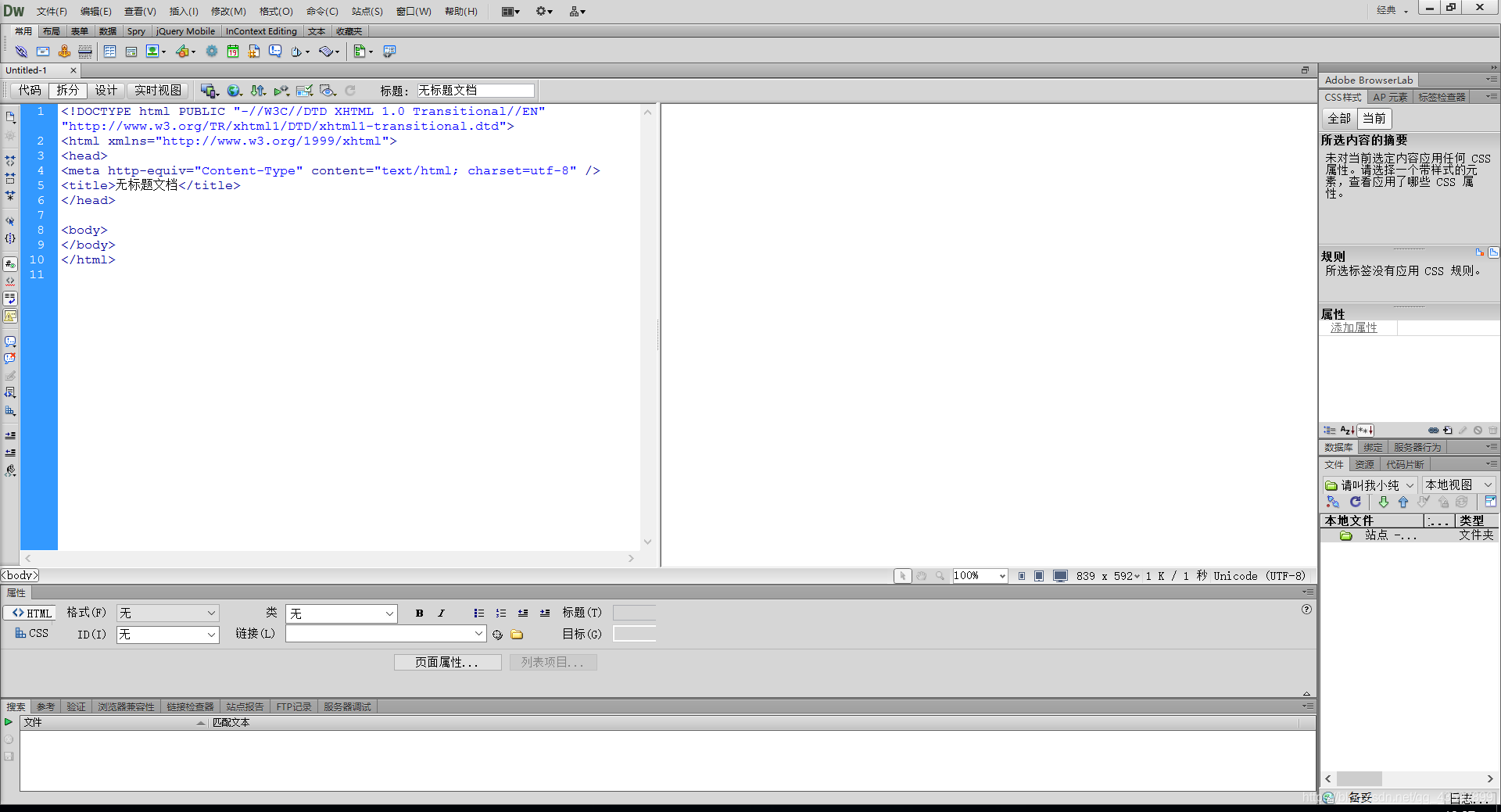Create a new CSS rule icon
The image size is (1501, 812).
coord(1448,431)
